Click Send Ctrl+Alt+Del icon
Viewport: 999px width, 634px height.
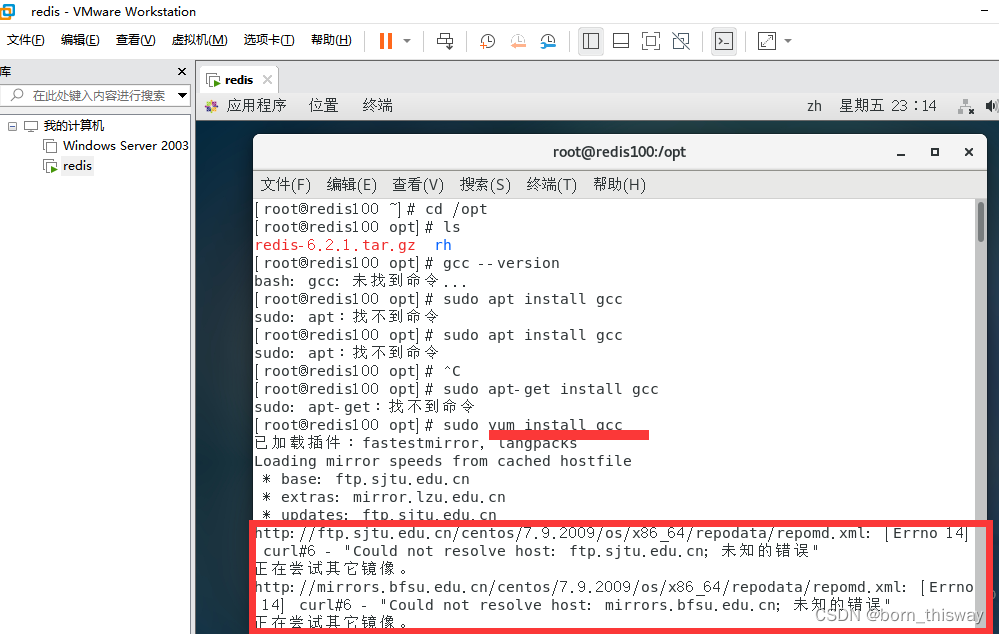pos(445,41)
